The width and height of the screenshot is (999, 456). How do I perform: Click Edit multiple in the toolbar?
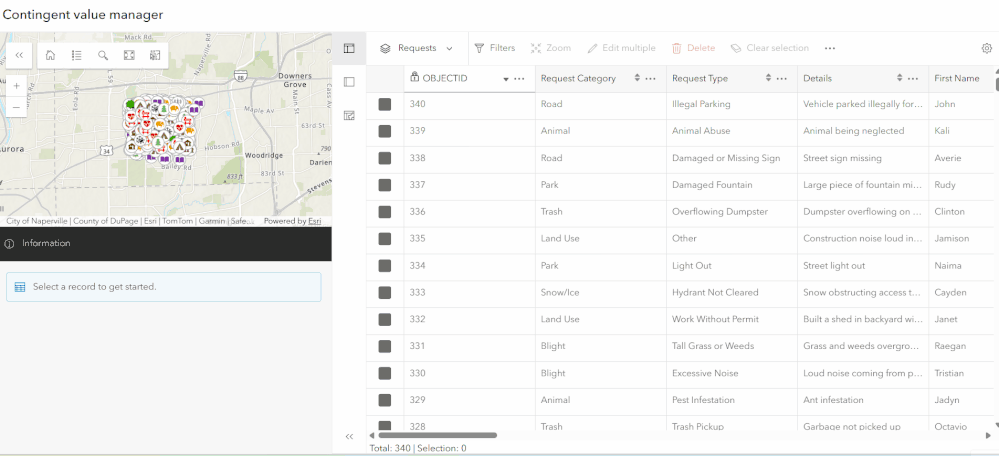click(x=621, y=48)
